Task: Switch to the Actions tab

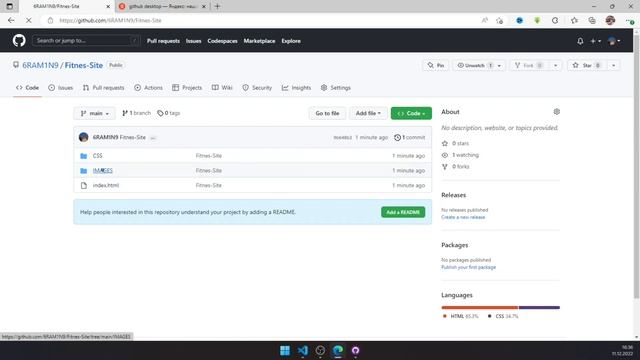Action: click(149, 88)
